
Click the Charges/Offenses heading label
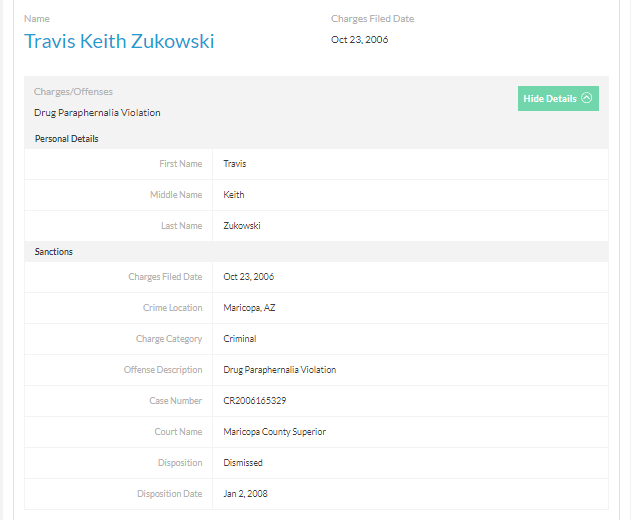[73, 92]
